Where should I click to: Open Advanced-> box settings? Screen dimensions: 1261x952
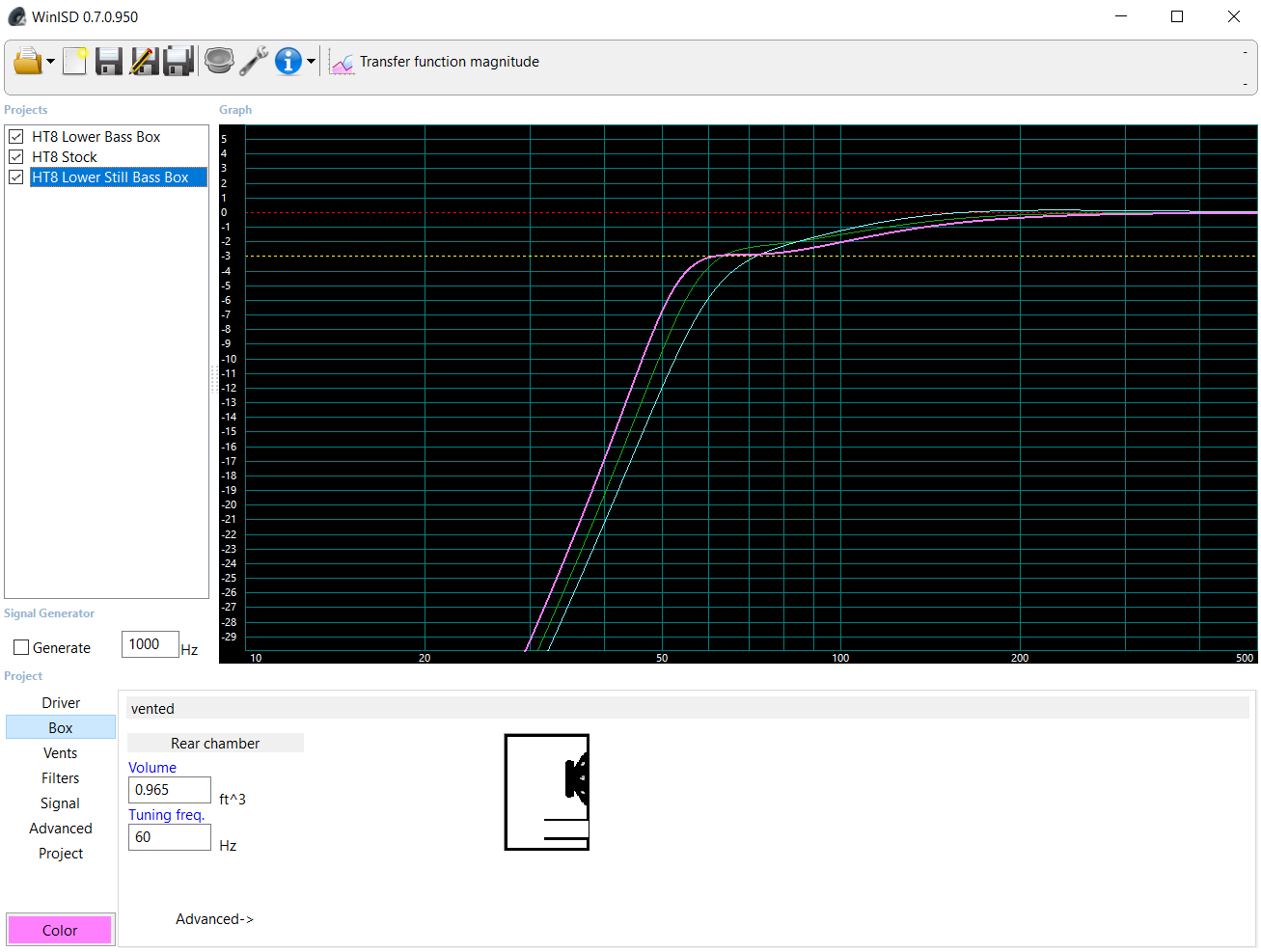[x=214, y=919]
